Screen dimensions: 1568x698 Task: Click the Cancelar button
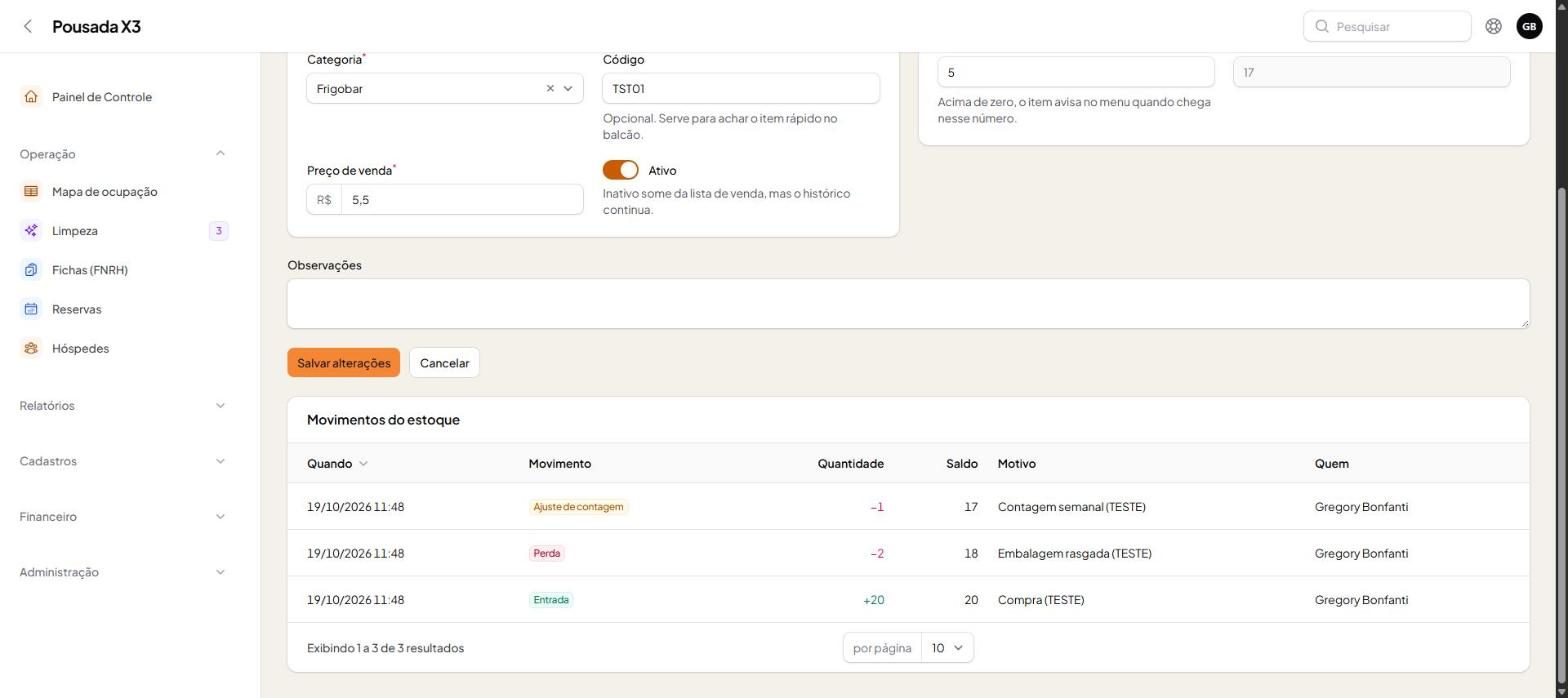click(x=444, y=363)
